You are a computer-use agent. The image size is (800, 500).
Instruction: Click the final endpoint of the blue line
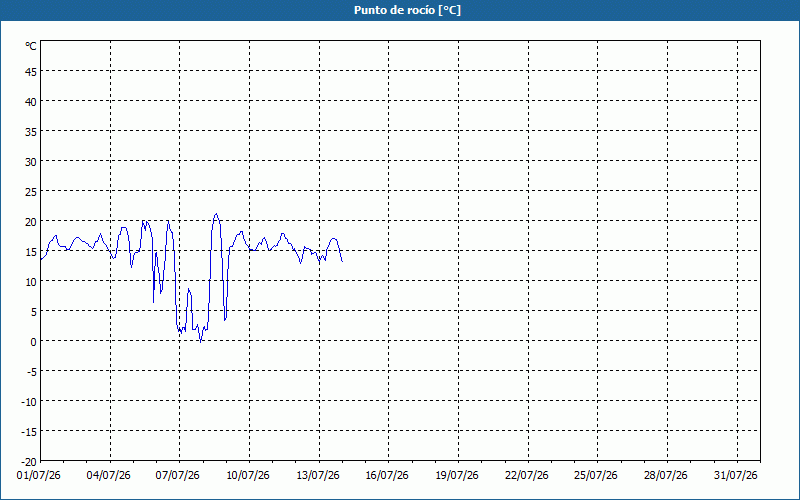(342, 262)
